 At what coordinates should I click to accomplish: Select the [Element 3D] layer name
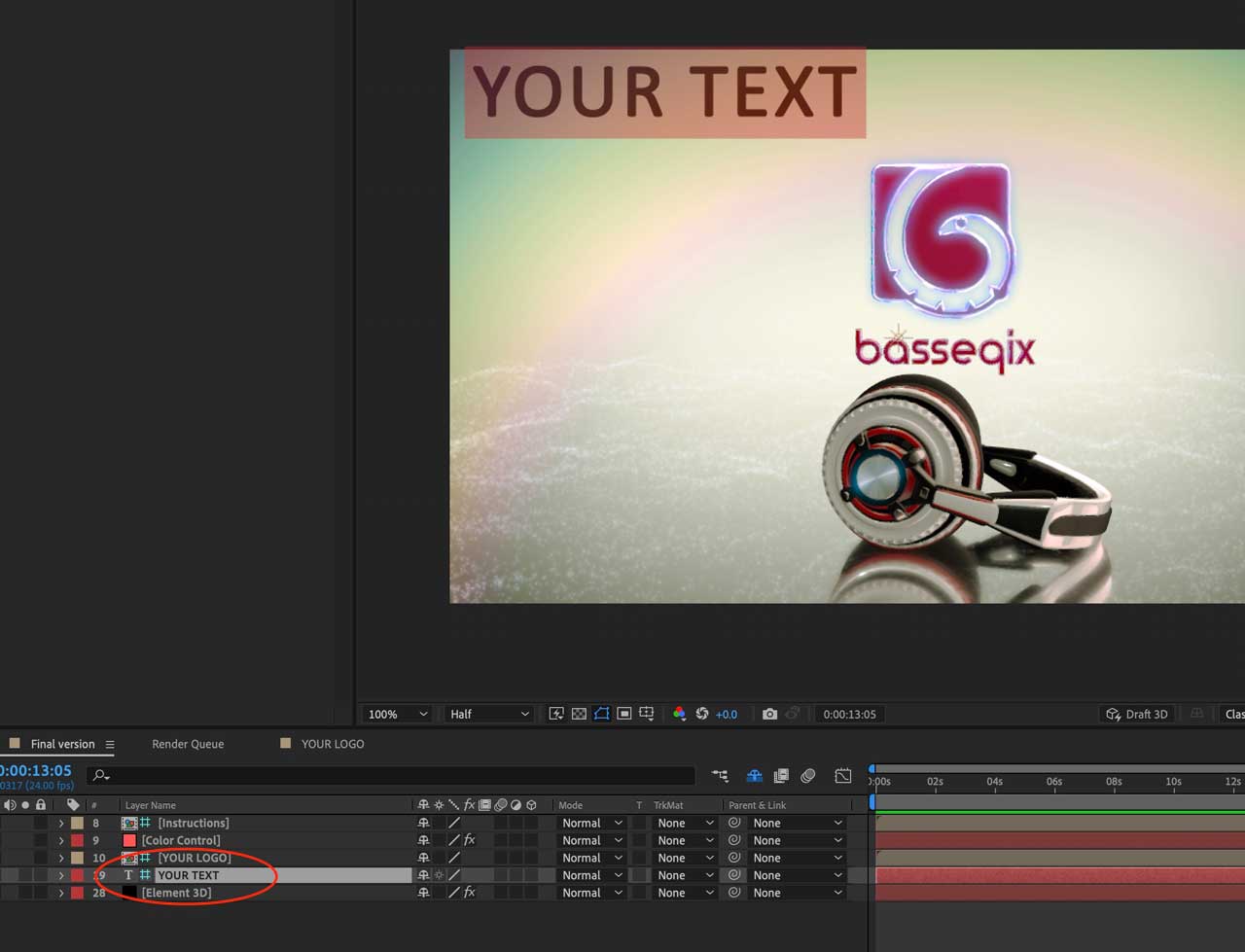point(176,893)
